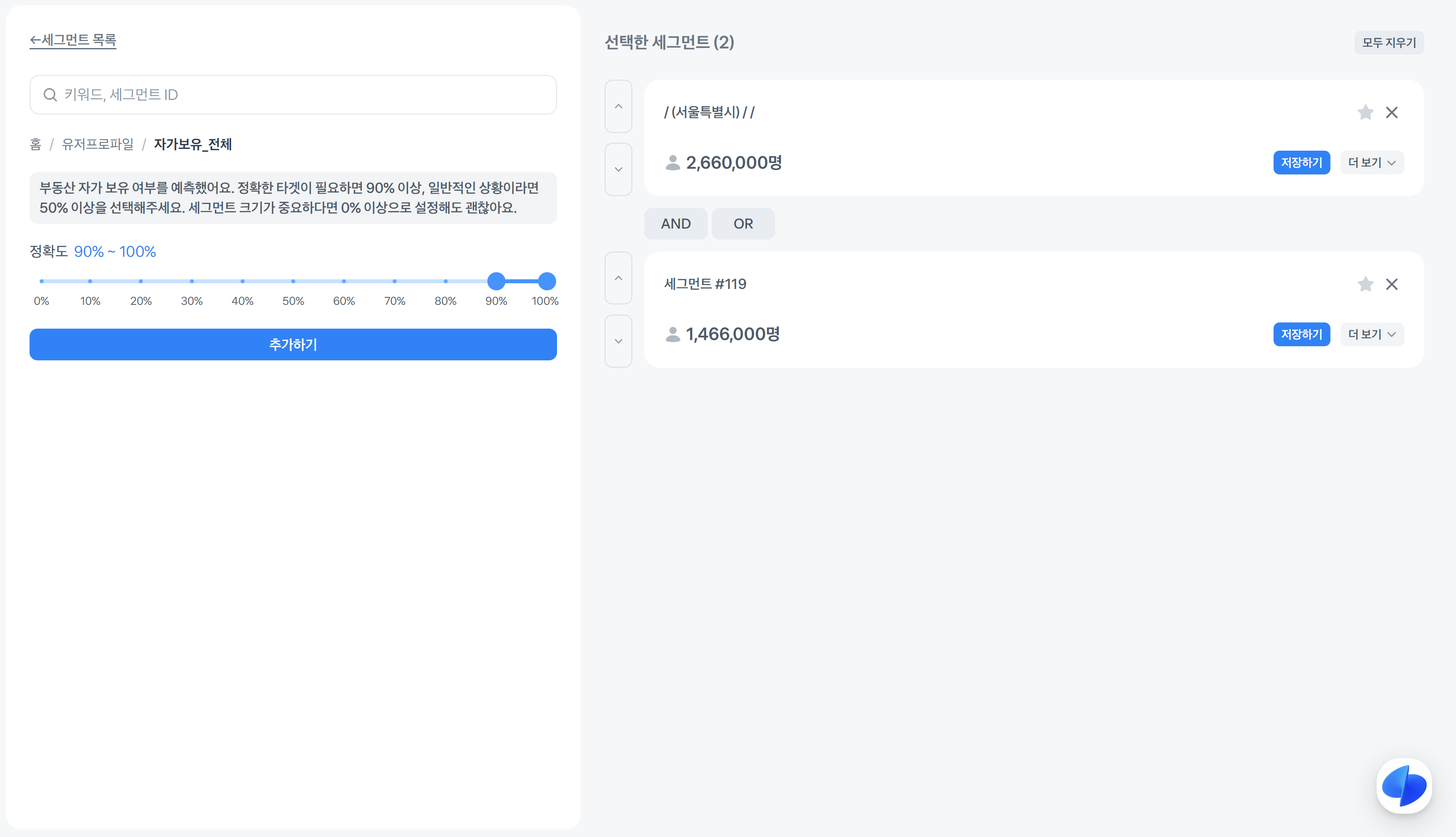1456x837 pixels.
Task: Go back via 세그먼트 목록 link
Action: coord(73,40)
